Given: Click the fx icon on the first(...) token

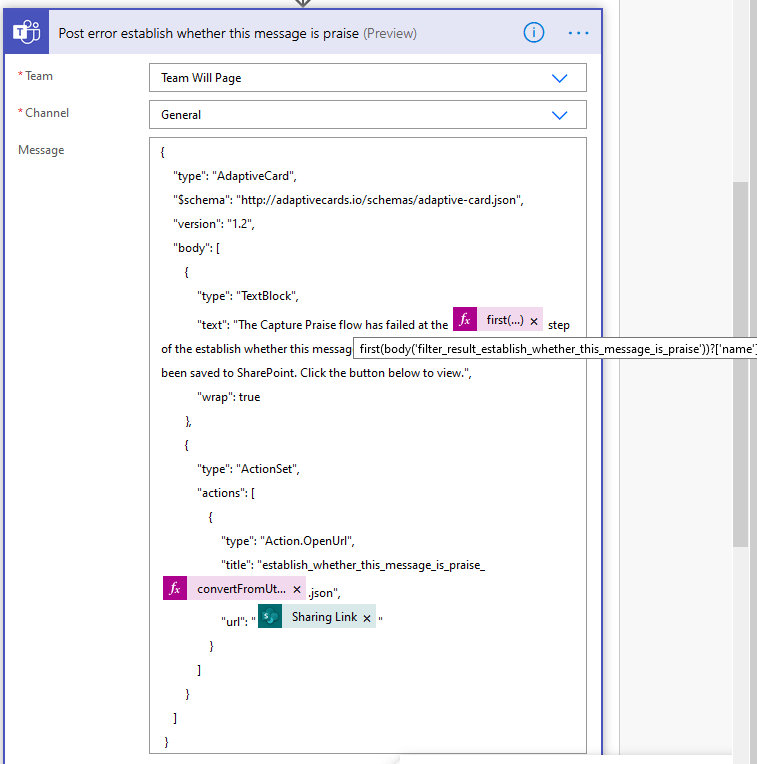Looking at the screenshot, I should (465, 320).
